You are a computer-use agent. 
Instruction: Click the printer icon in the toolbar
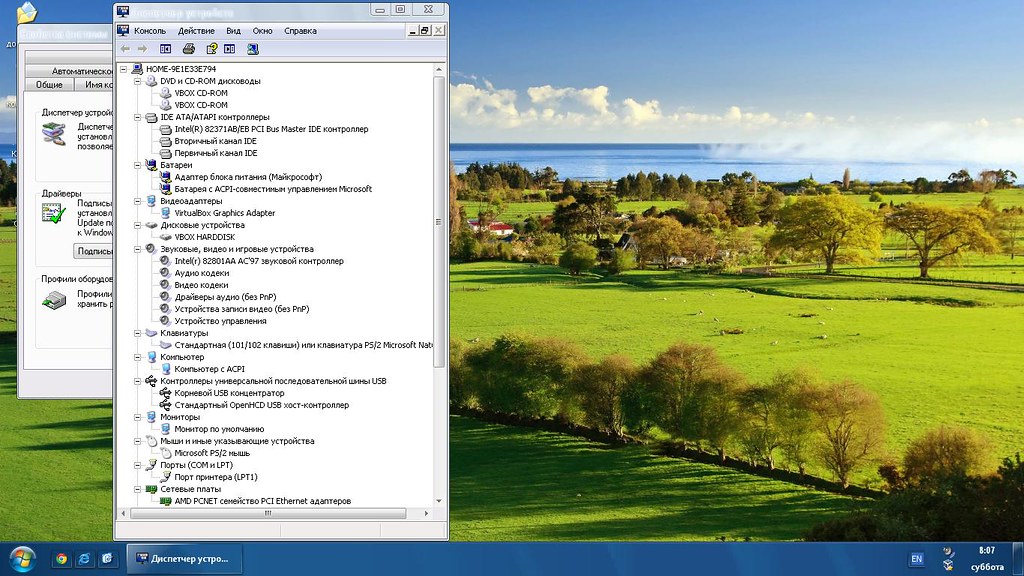tap(189, 48)
